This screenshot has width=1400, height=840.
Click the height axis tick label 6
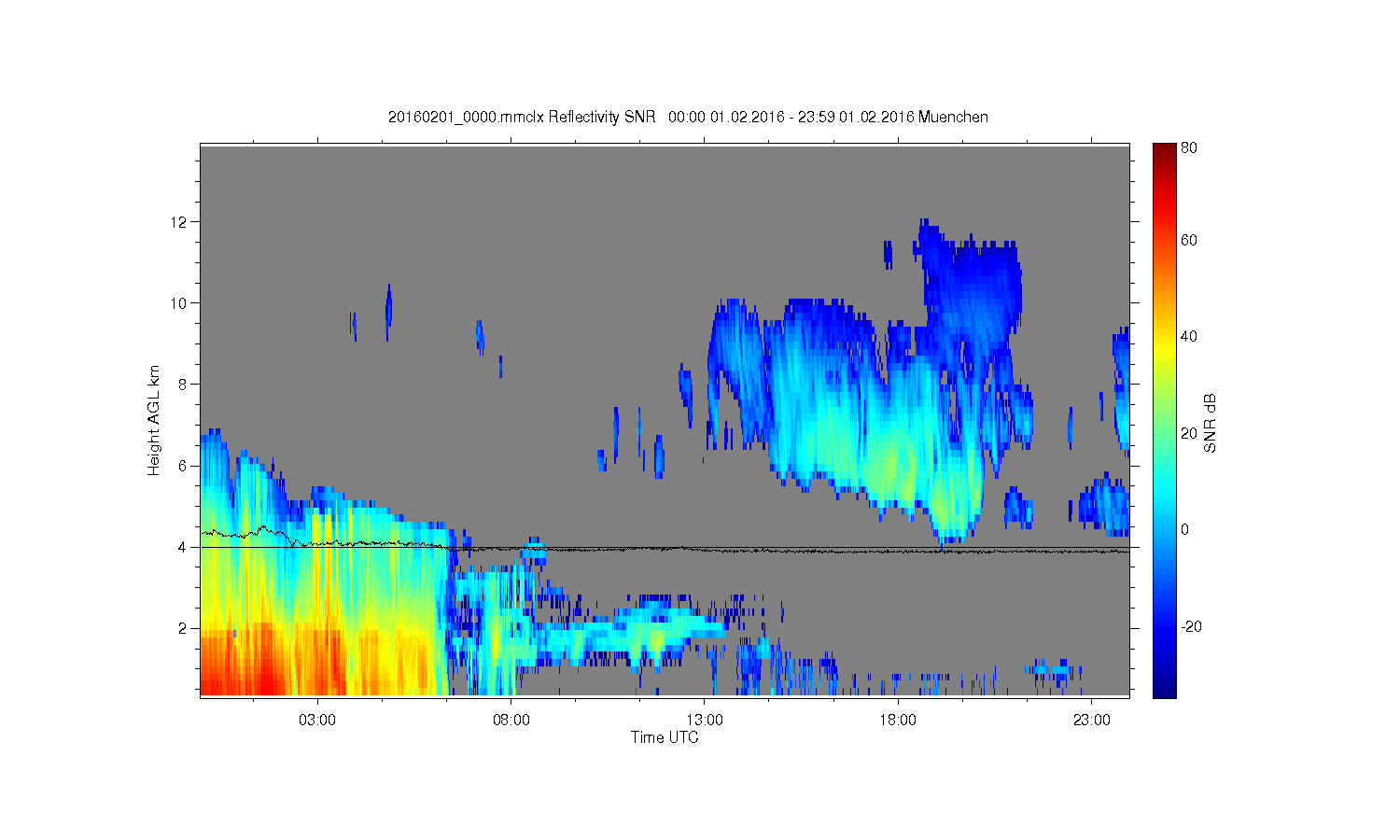(x=184, y=466)
